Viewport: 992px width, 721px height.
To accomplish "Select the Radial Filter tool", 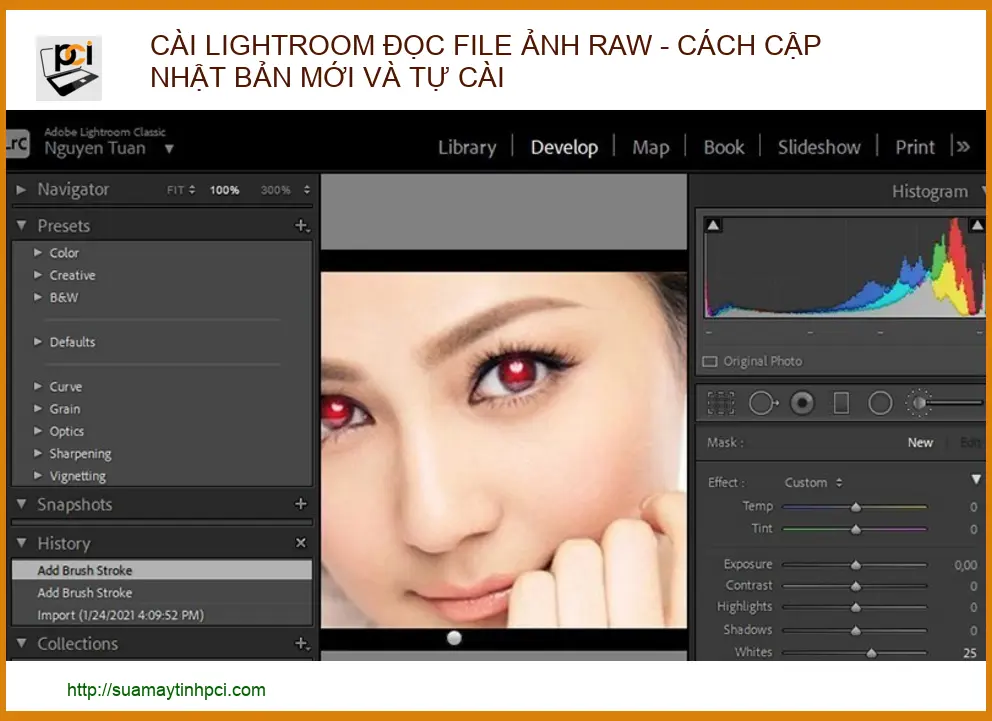I will (x=880, y=403).
